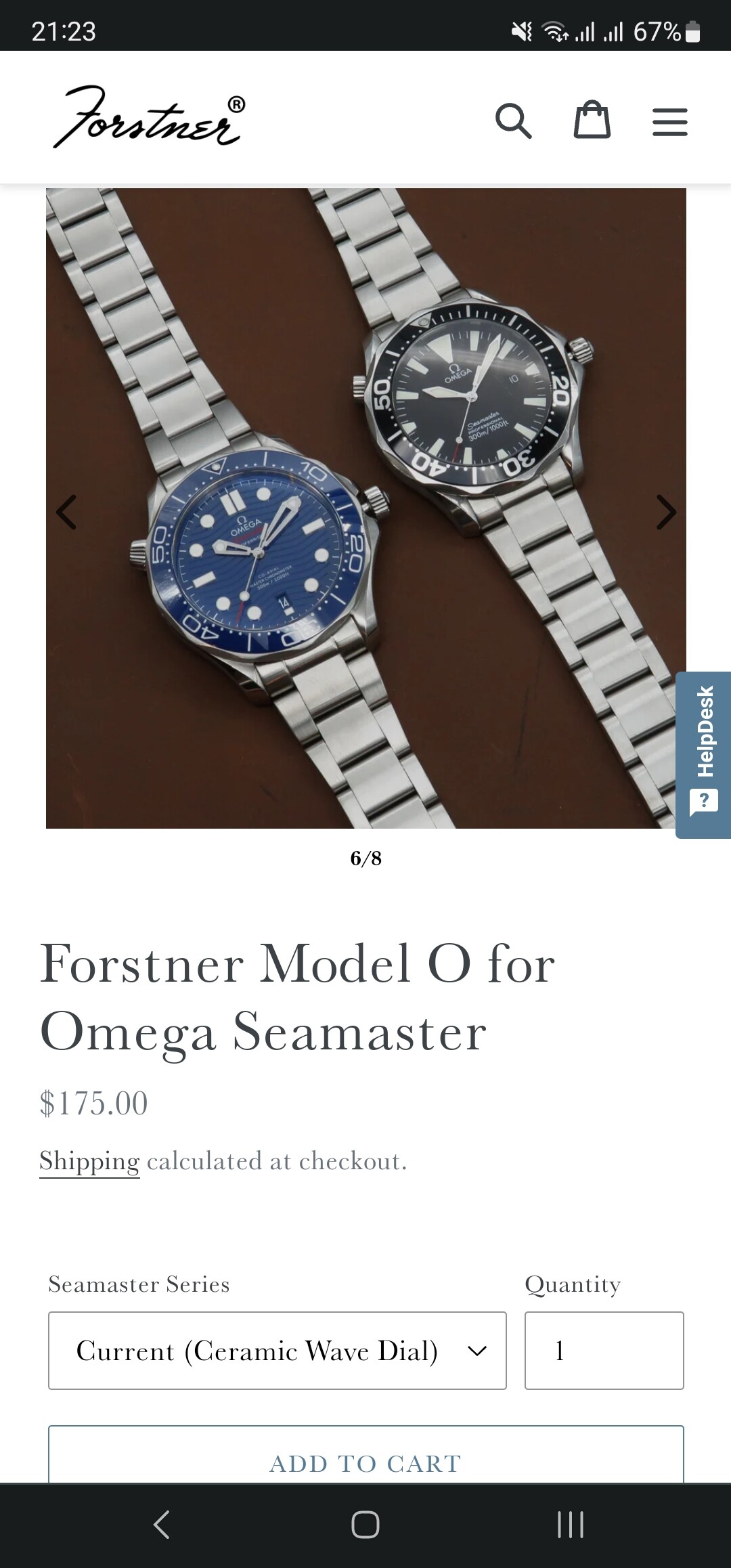Tap the Android back navigation arrow
The width and height of the screenshot is (731, 1568).
tap(161, 1525)
